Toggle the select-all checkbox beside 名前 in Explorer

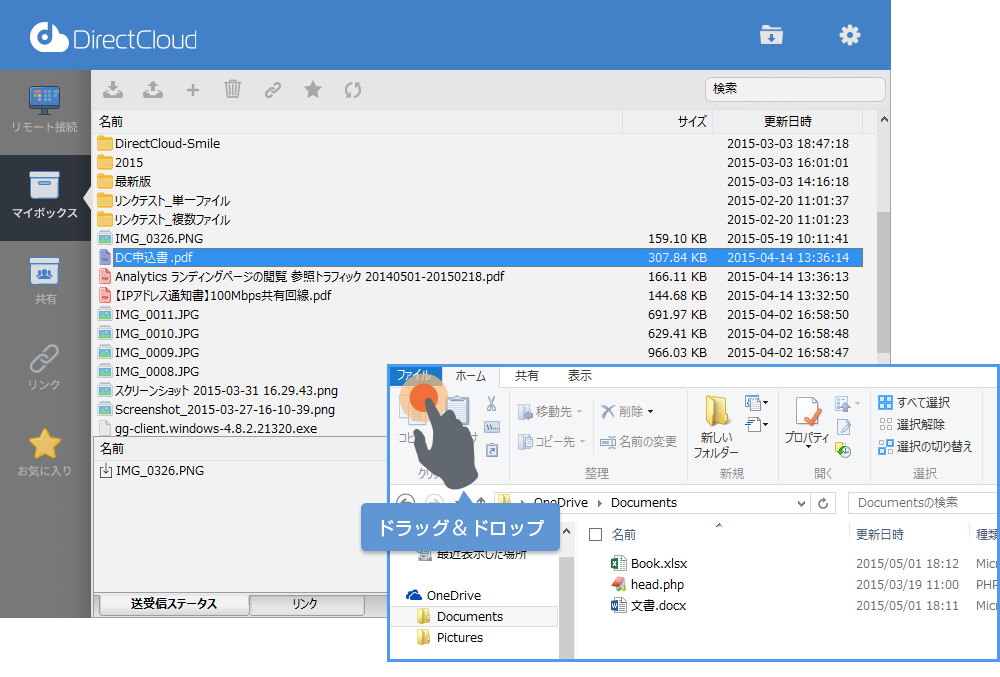(x=595, y=534)
